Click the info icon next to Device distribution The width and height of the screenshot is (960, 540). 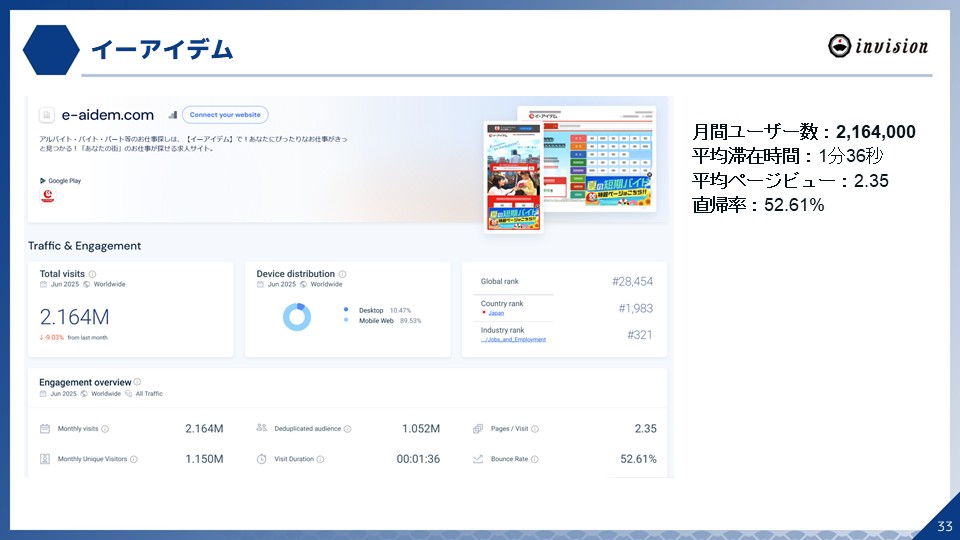point(342,274)
